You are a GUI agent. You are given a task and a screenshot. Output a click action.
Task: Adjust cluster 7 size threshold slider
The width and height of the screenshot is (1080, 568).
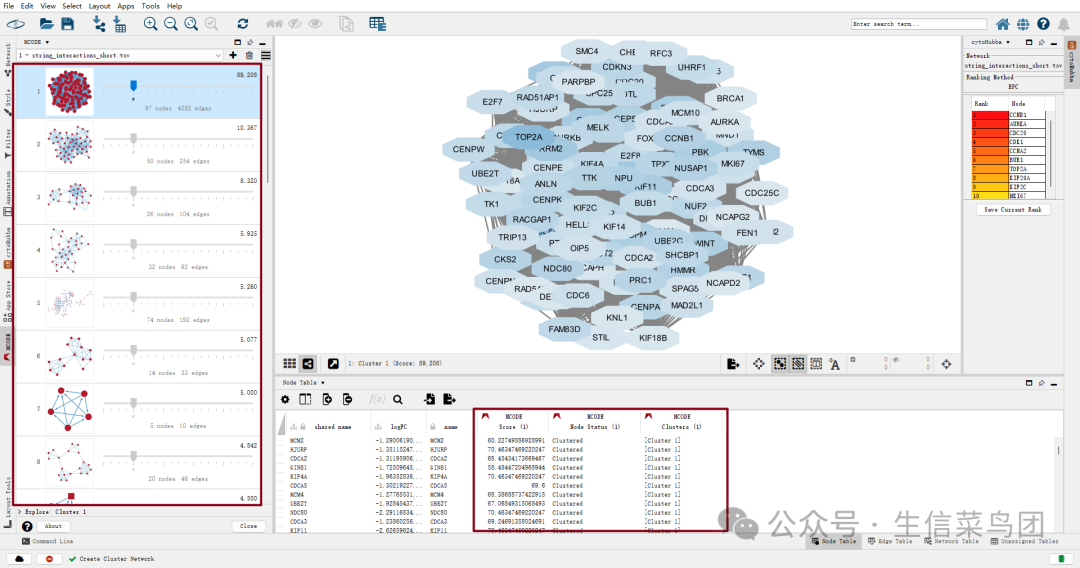tap(134, 403)
